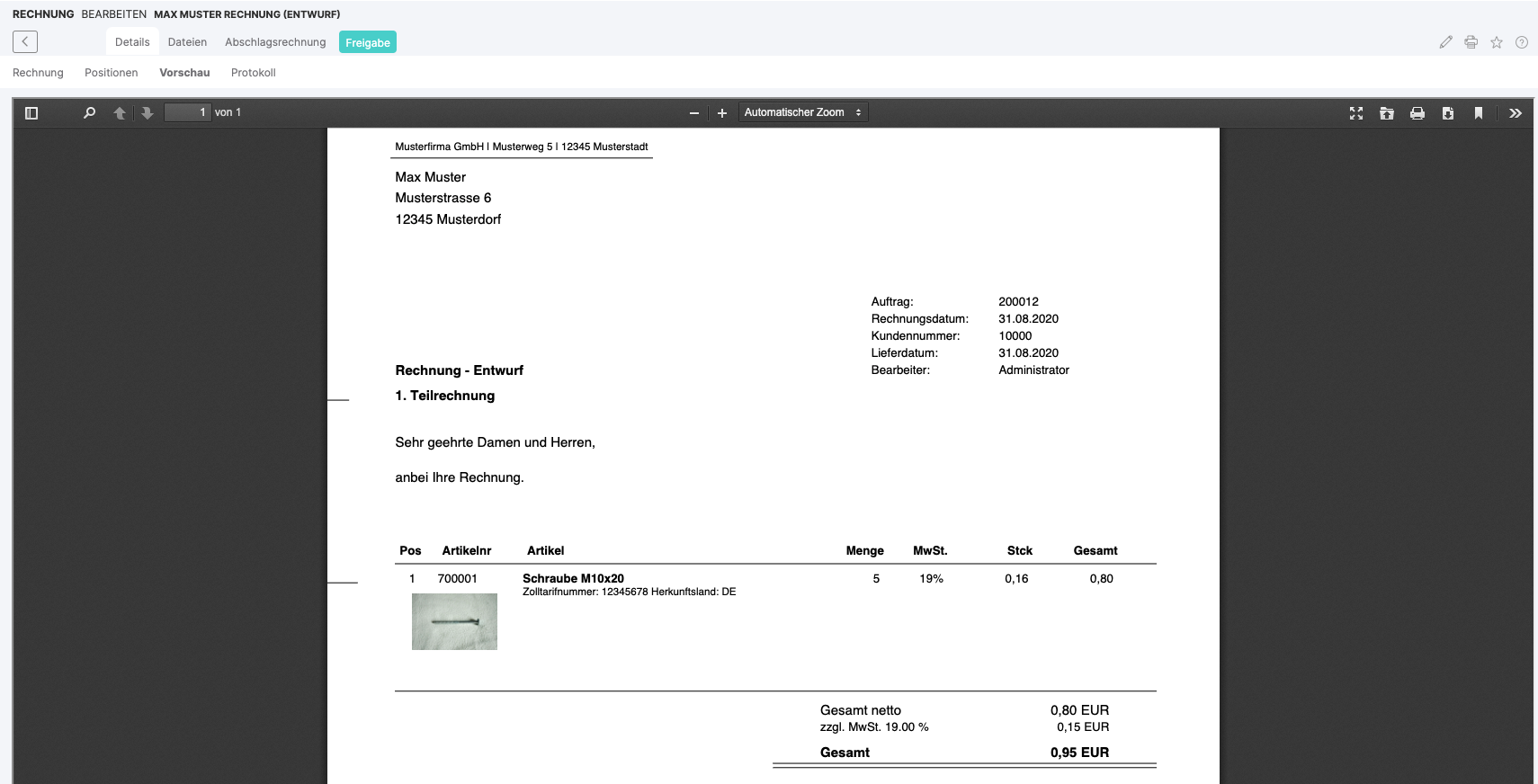Screen dimensions: 1538x784
Task: Switch to presentation fullscreen mode
Action: click(x=1356, y=113)
